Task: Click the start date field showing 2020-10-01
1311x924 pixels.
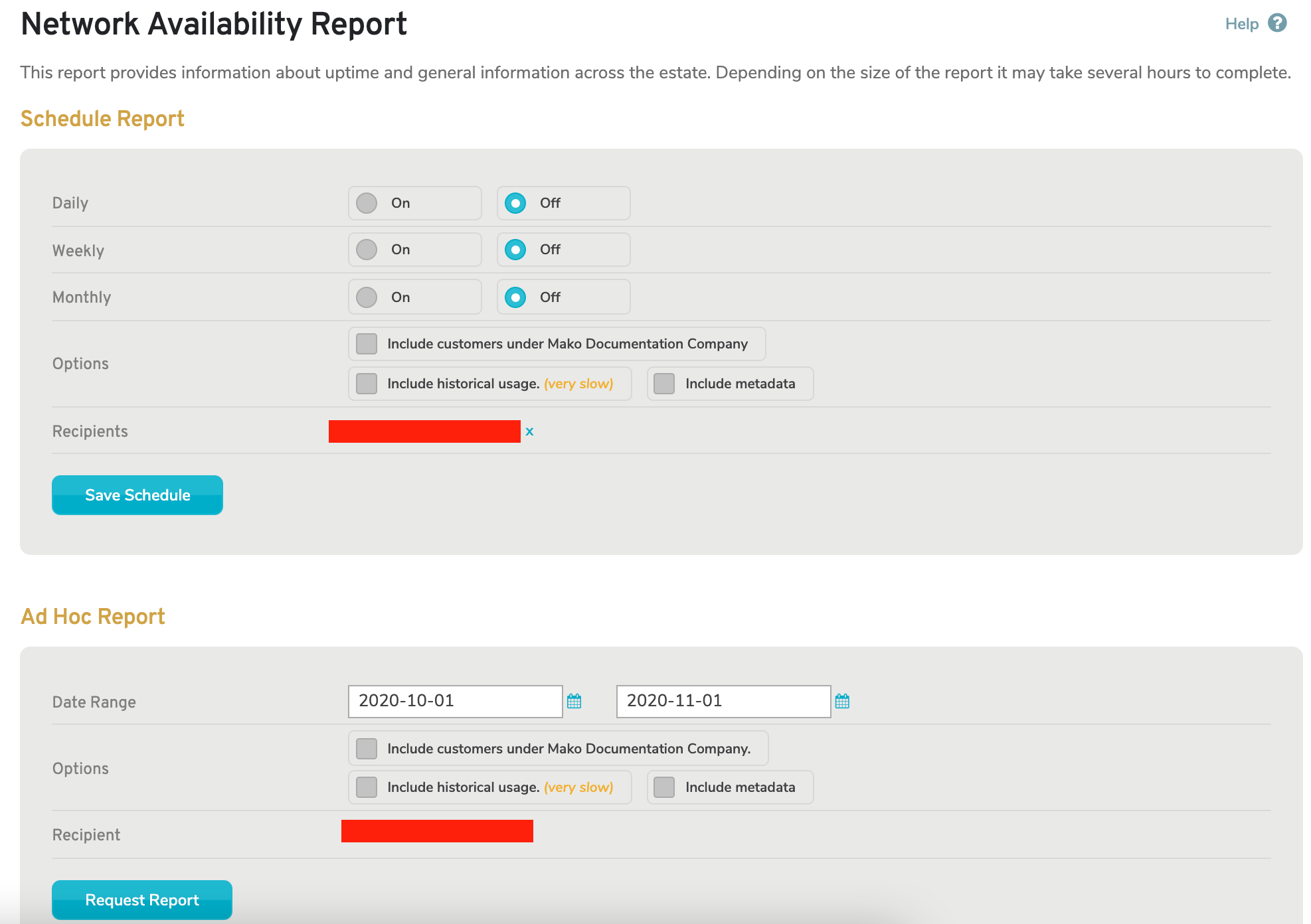Action: [454, 701]
